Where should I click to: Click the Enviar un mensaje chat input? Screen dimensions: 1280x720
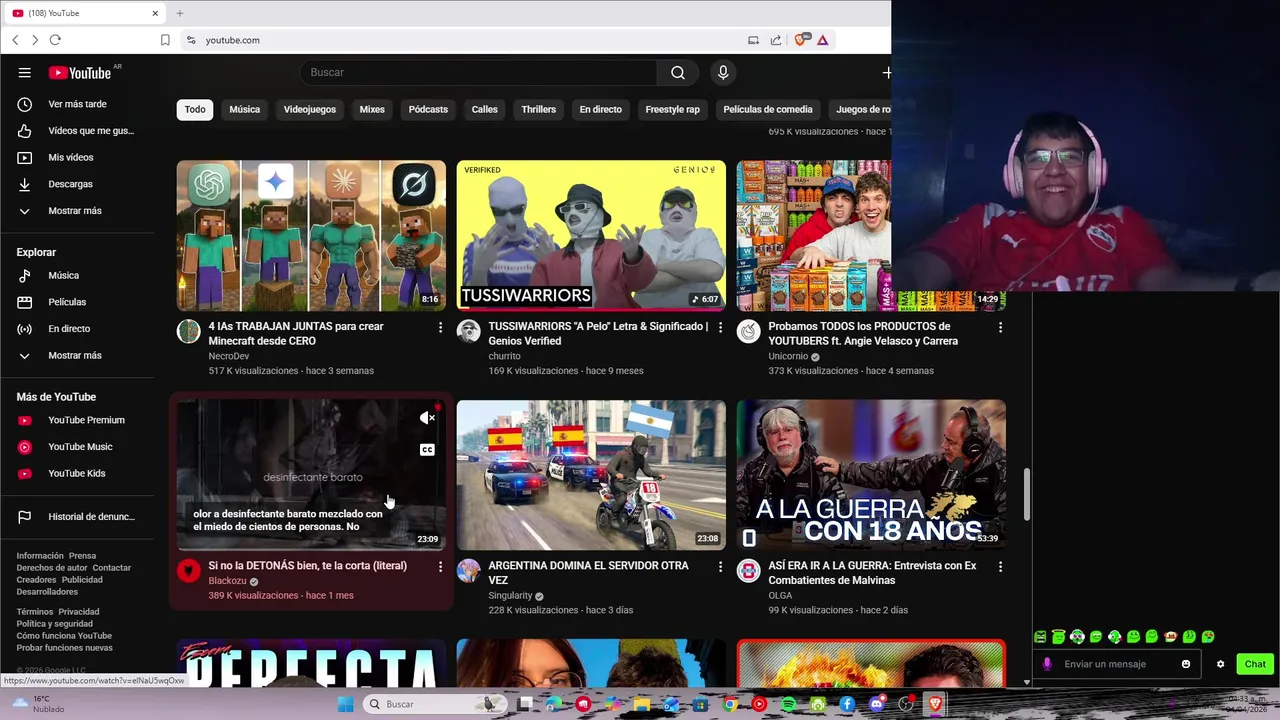pos(1117,664)
